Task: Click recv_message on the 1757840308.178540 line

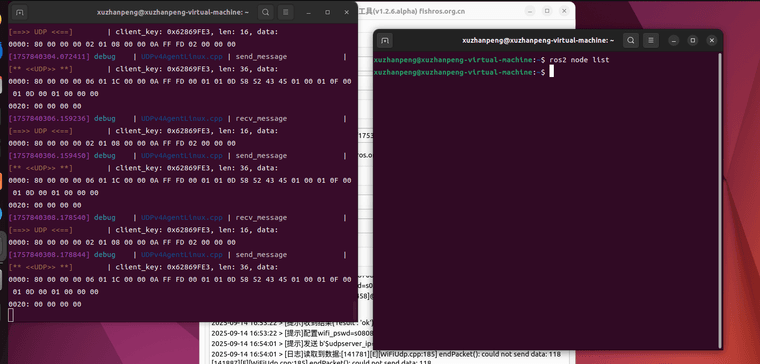Action: click(x=261, y=218)
